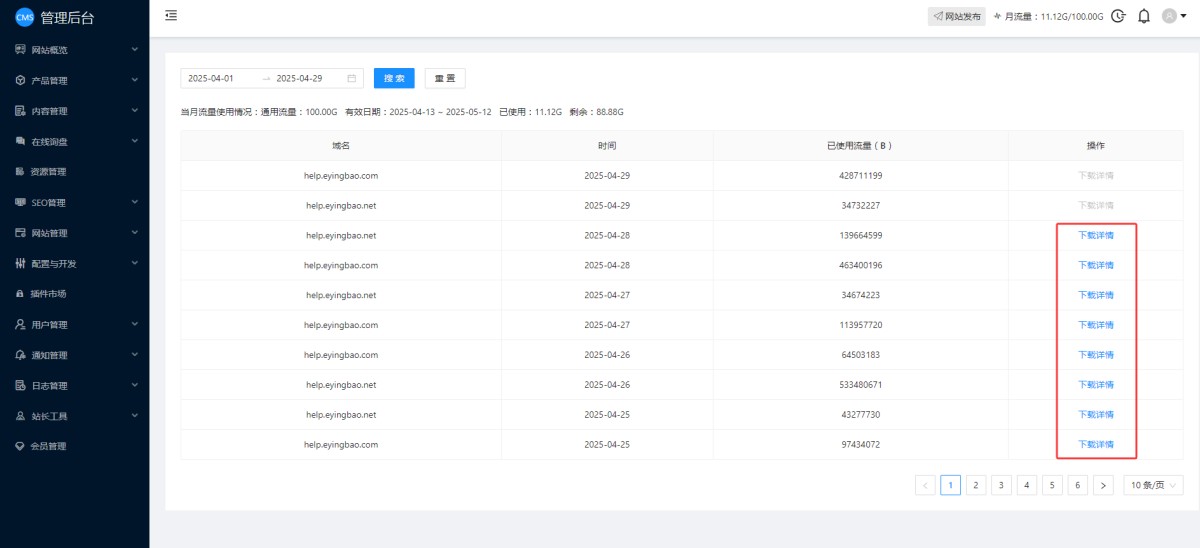Open 插件市场 from the sidebar
The height and width of the screenshot is (548, 1200).
click(x=48, y=294)
